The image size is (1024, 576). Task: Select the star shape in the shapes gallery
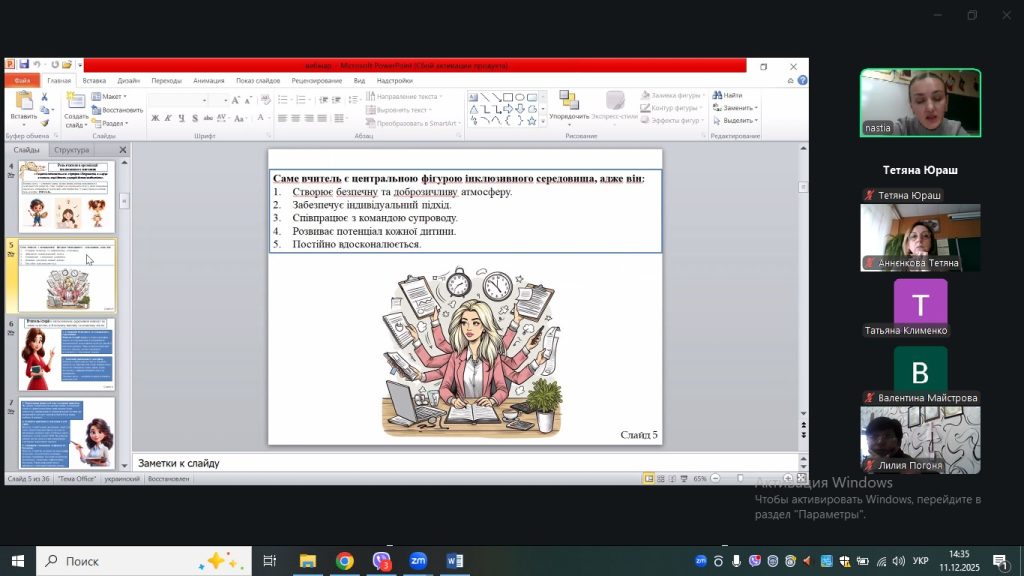(x=531, y=120)
